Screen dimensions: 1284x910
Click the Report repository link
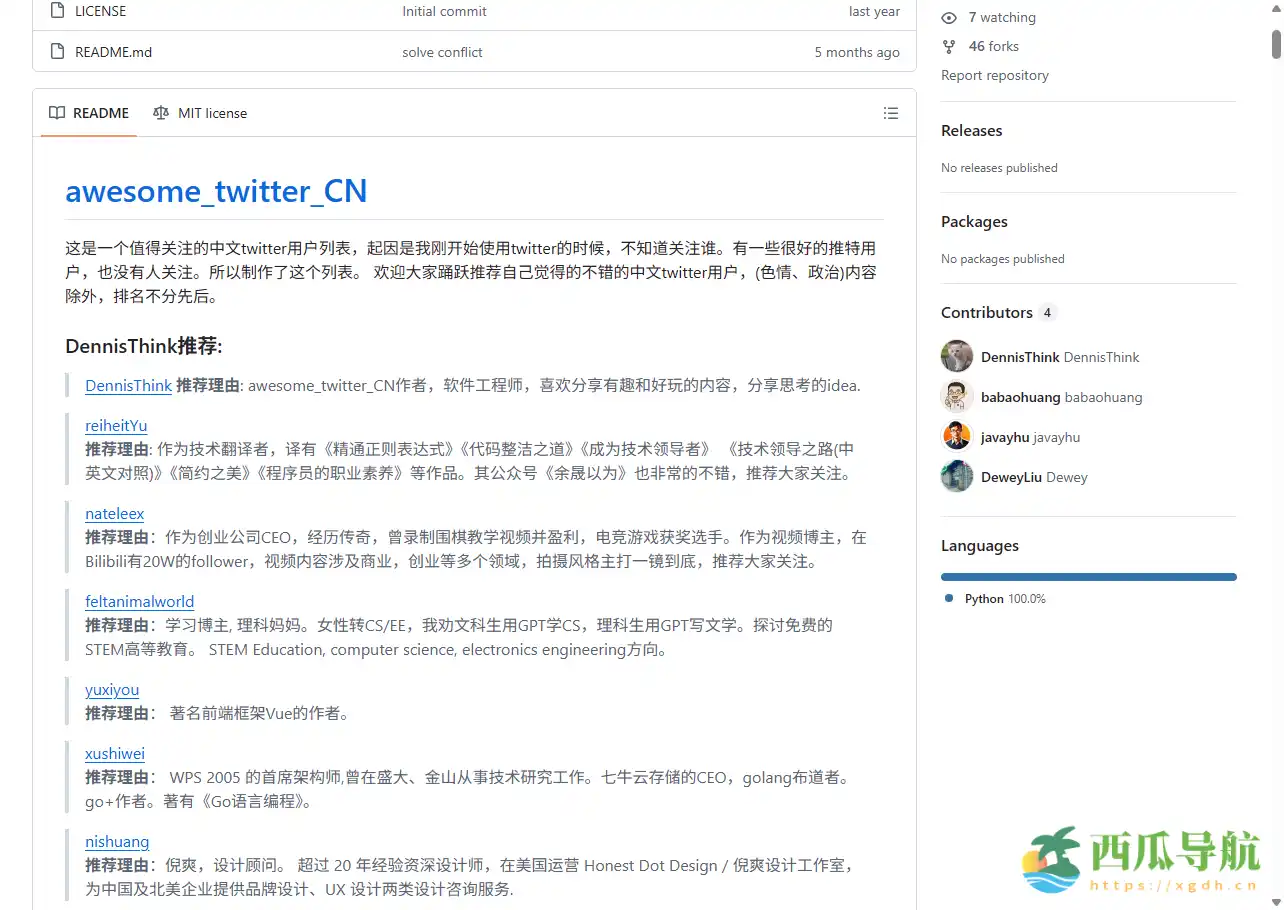pos(995,75)
